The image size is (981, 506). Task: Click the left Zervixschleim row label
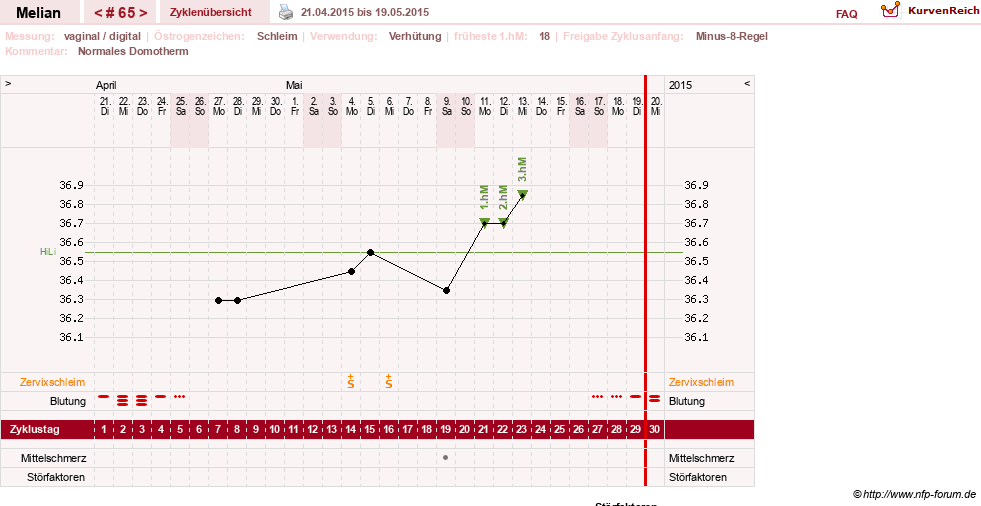pyautogui.click(x=53, y=382)
